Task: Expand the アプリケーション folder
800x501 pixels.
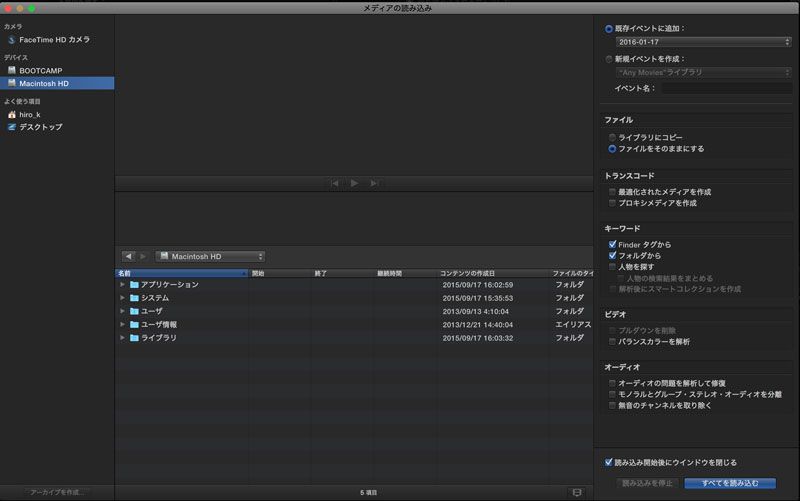Action: [122, 285]
